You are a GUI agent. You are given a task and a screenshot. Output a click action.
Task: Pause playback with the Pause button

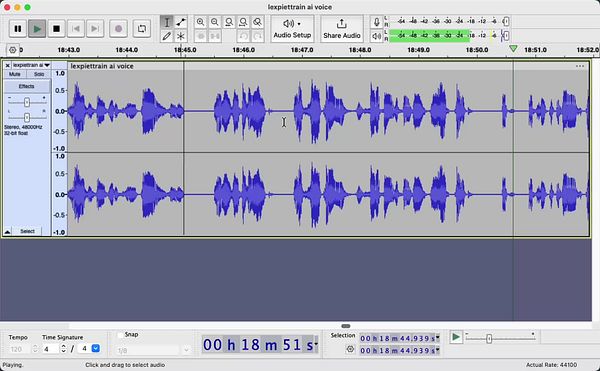pyautogui.click(x=18, y=29)
